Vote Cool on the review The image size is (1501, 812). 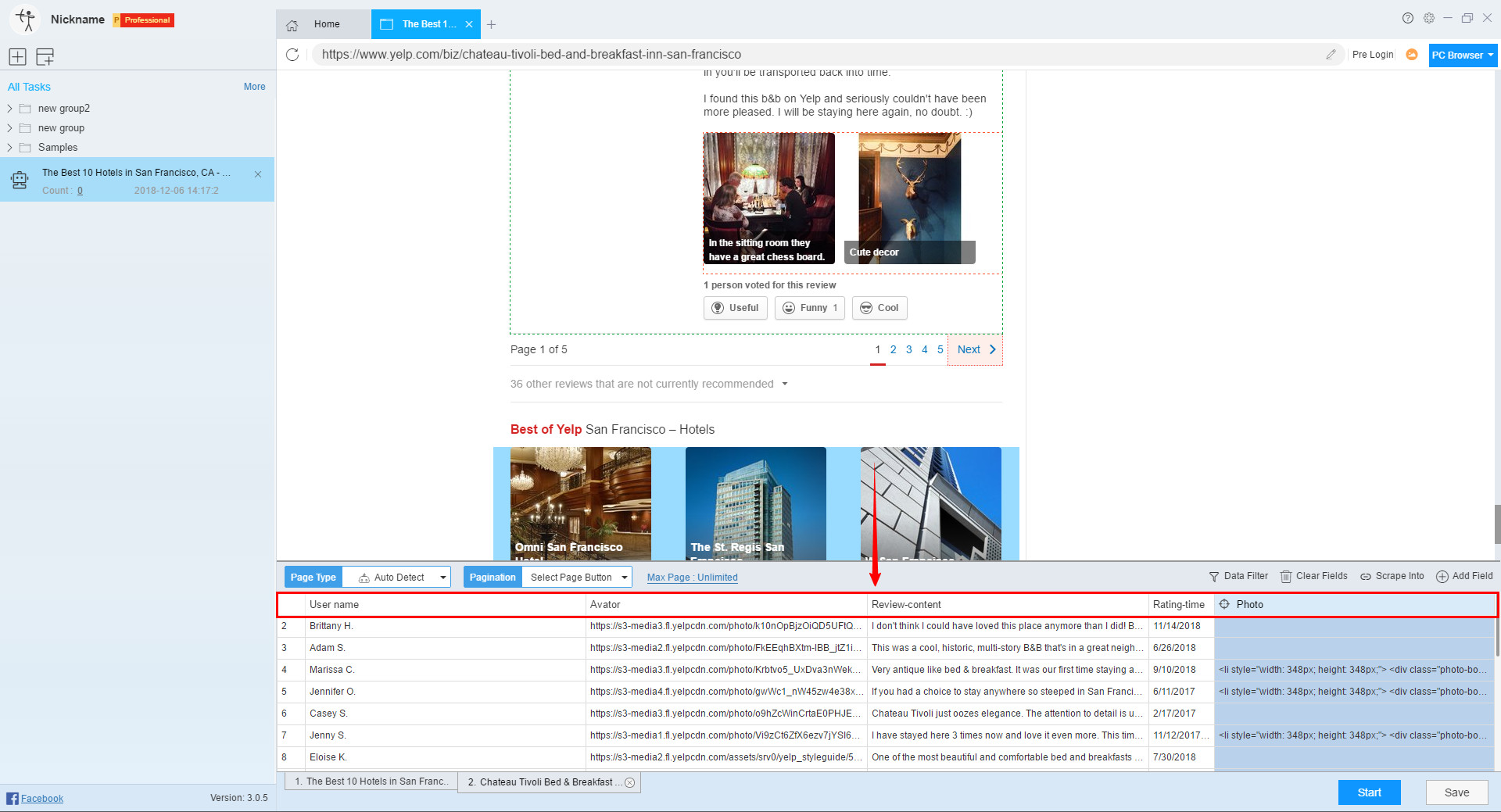tap(879, 308)
